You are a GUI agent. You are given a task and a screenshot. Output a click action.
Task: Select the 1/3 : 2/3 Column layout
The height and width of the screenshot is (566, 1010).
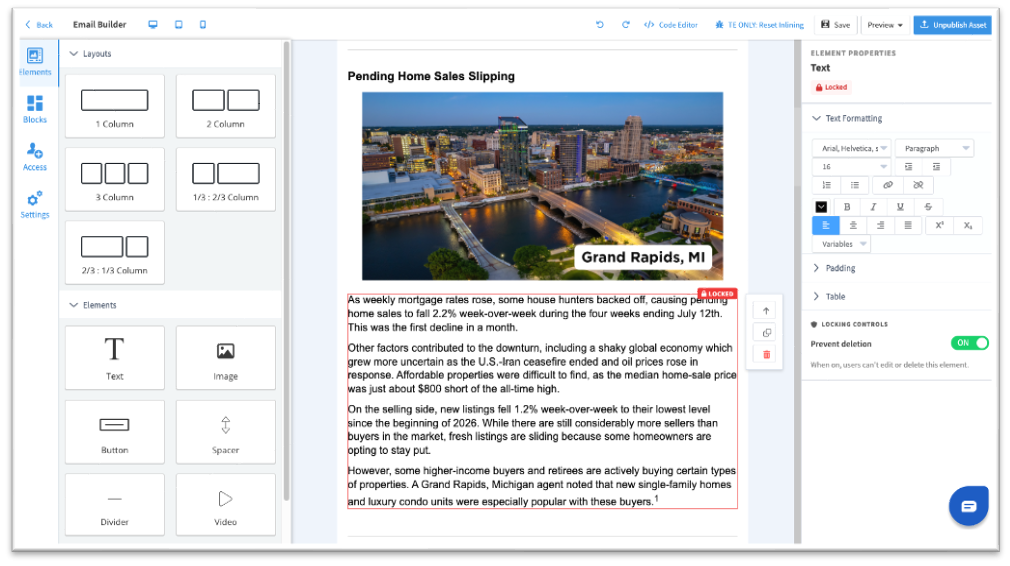[225, 179]
